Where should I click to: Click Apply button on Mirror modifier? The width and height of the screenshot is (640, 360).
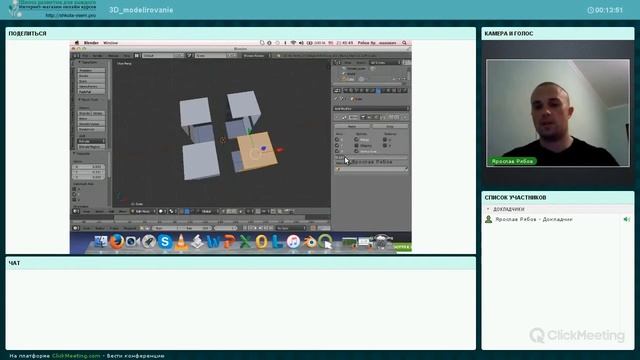click(x=352, y=127)
